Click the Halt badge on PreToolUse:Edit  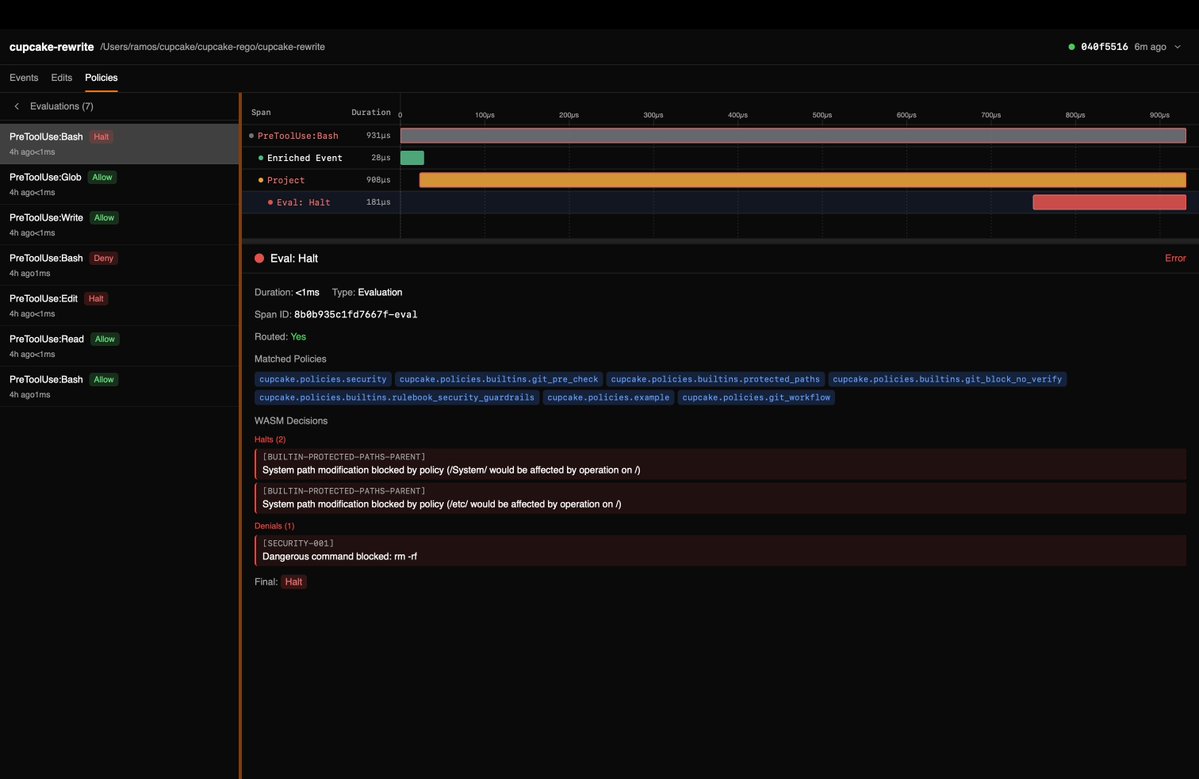(96, 299)
